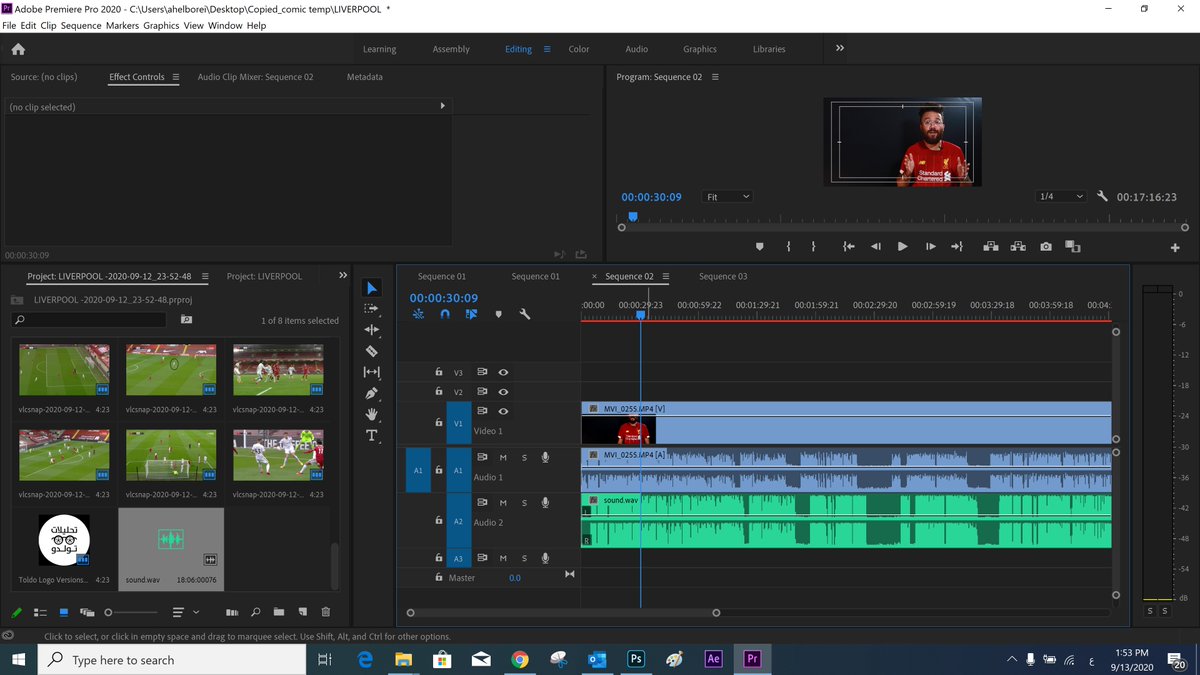1200x675 pixels.
Task: Step forward one frame
Action: pyautogui.click(x=931, y=246)
